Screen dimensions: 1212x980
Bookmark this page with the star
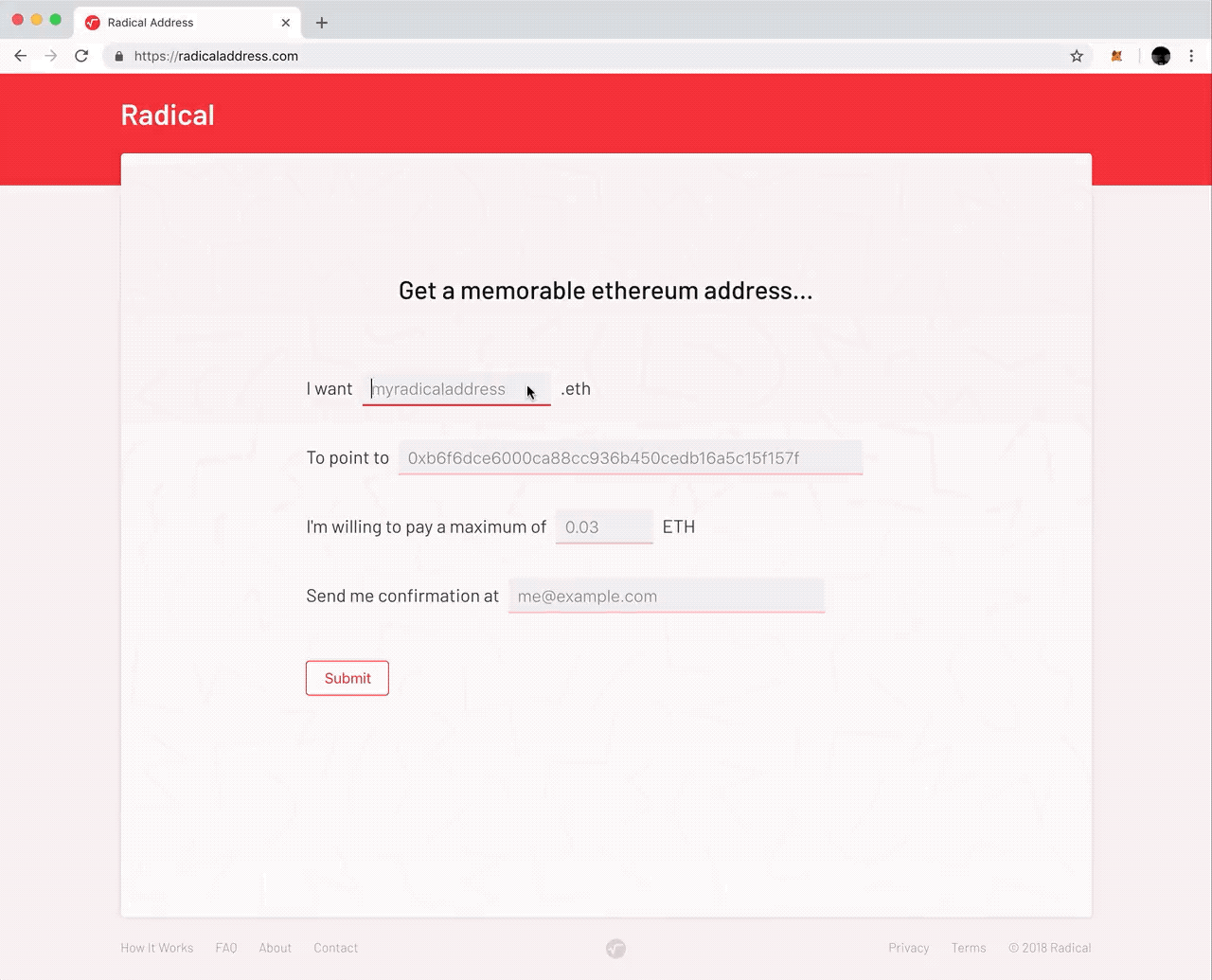tap(1077, 56)
